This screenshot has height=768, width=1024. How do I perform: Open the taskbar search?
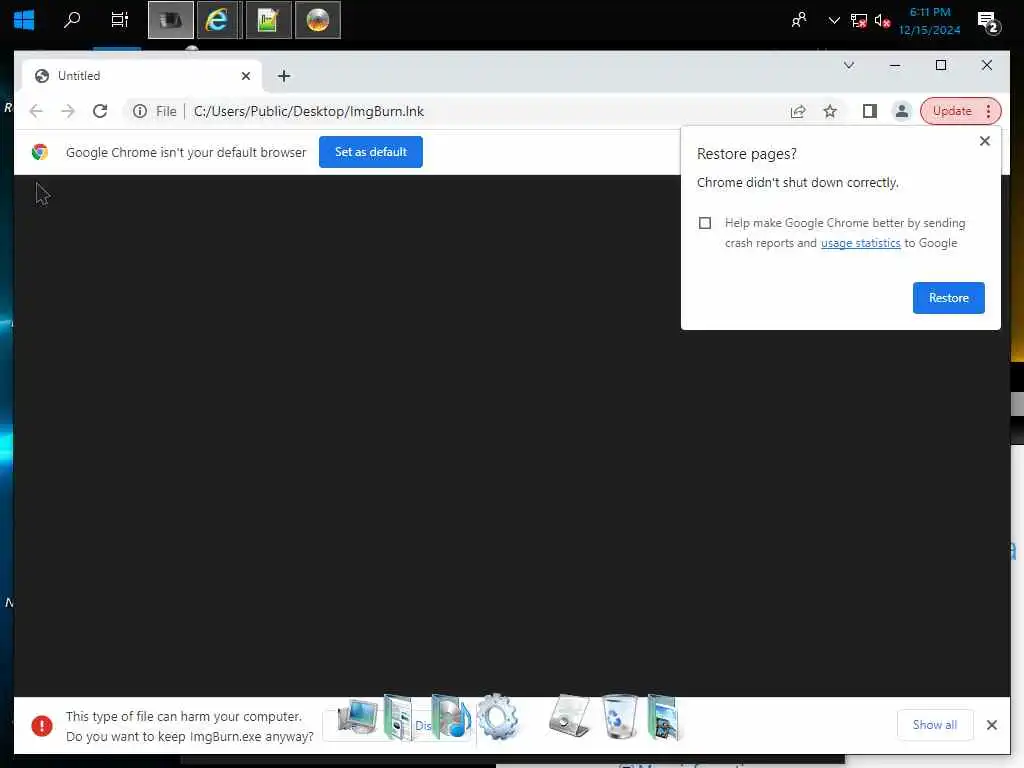[72, 20]
